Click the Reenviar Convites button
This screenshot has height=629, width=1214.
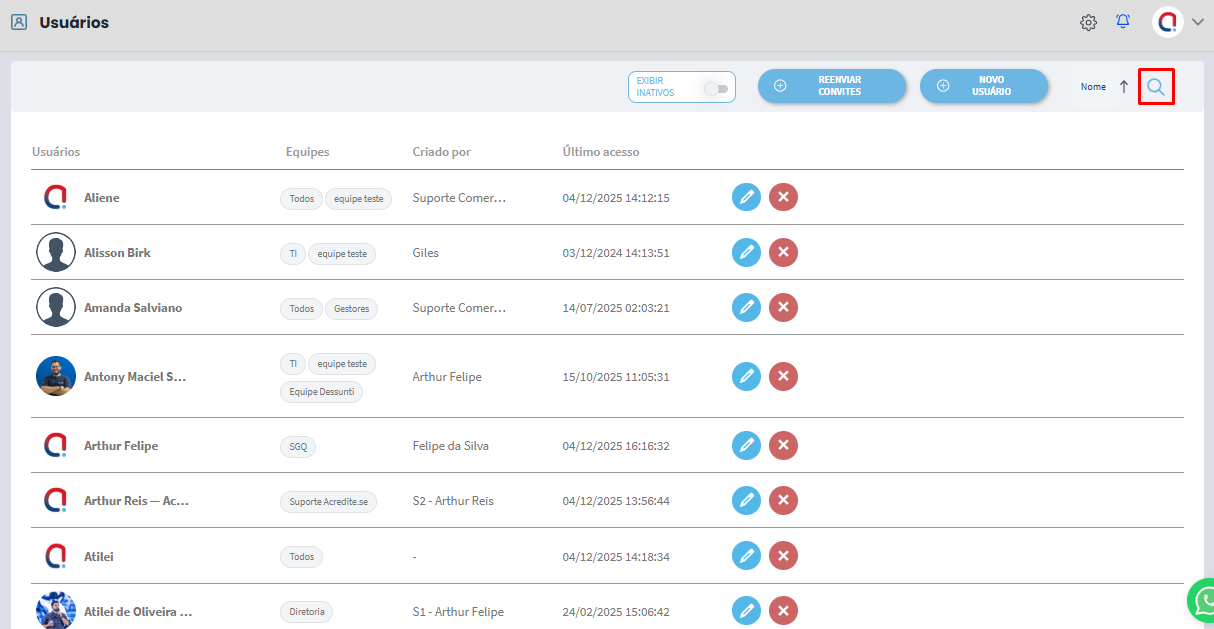832,86
